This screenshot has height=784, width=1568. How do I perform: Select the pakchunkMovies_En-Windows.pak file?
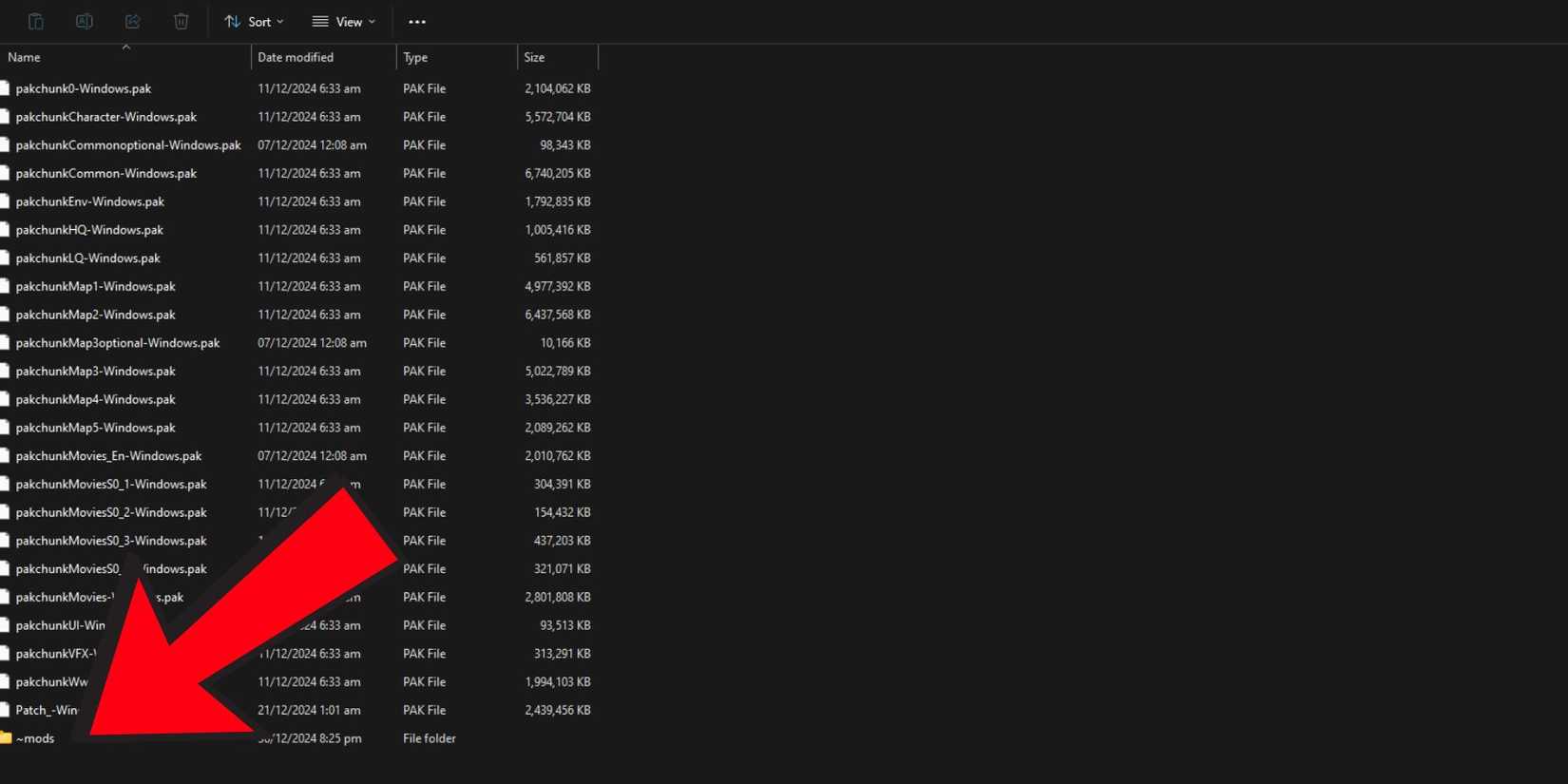(x=108, y=456)
